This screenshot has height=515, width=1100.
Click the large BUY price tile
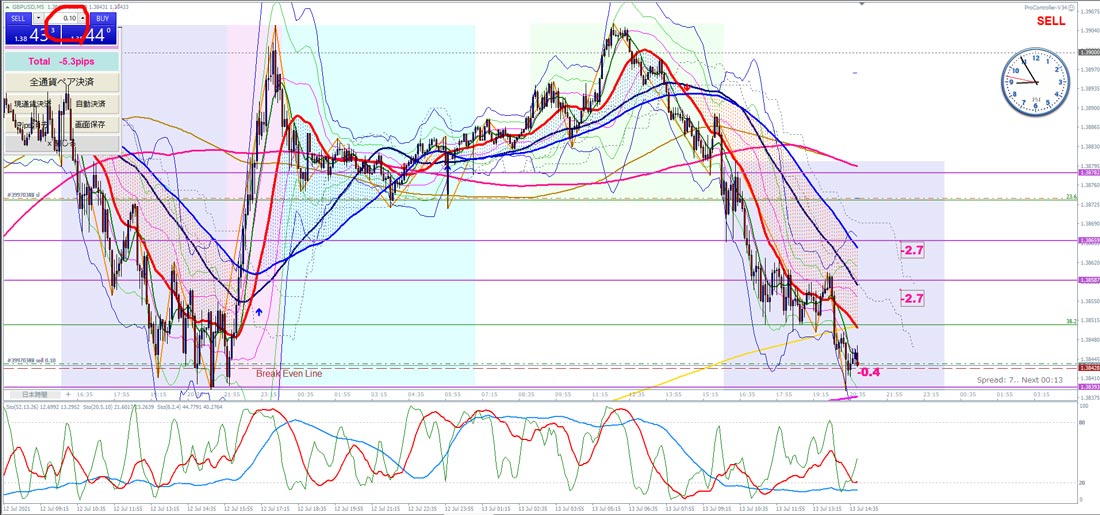tap(89, 35)
